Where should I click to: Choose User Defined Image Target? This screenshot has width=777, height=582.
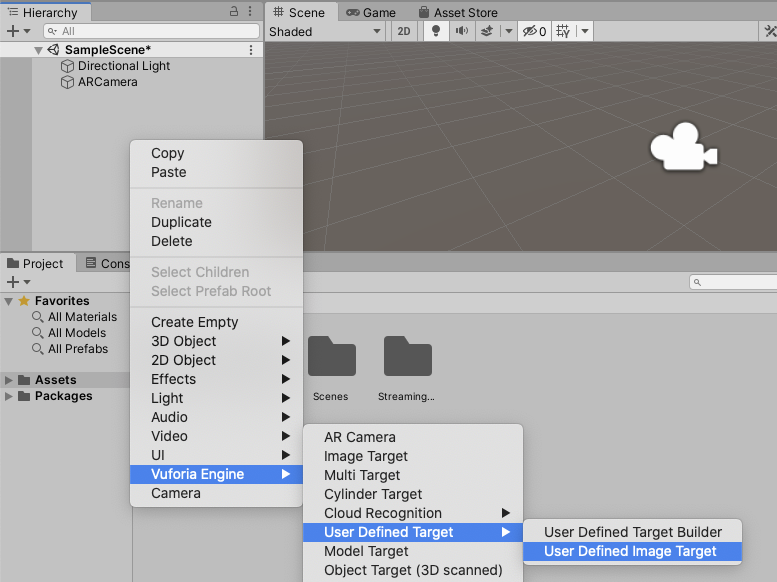click(632, 551)
